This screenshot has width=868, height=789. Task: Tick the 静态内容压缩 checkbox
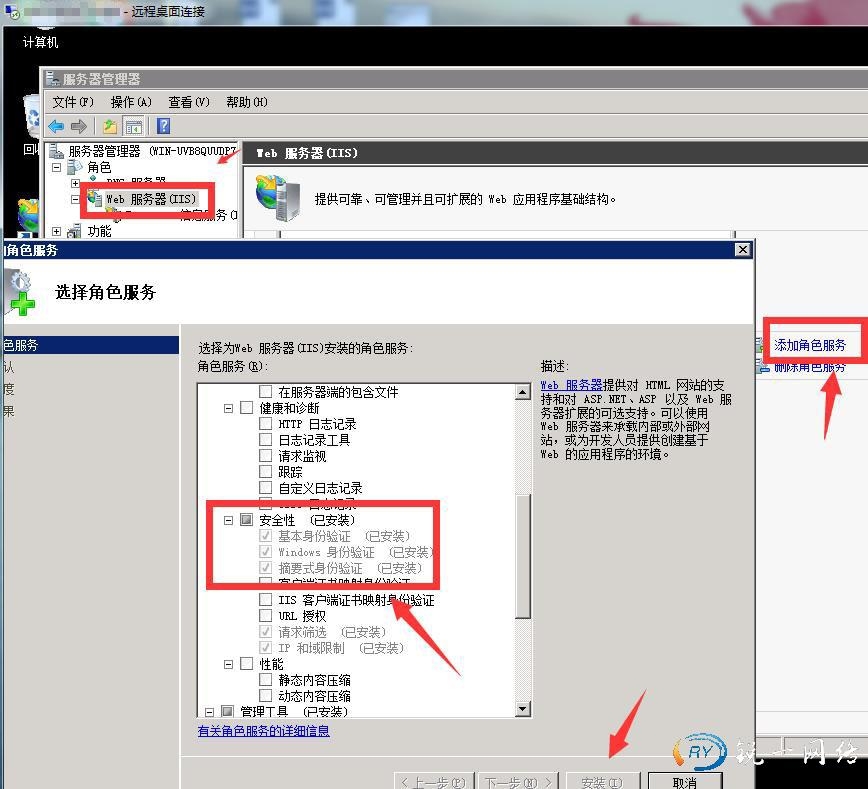click(x=265, y=680)
